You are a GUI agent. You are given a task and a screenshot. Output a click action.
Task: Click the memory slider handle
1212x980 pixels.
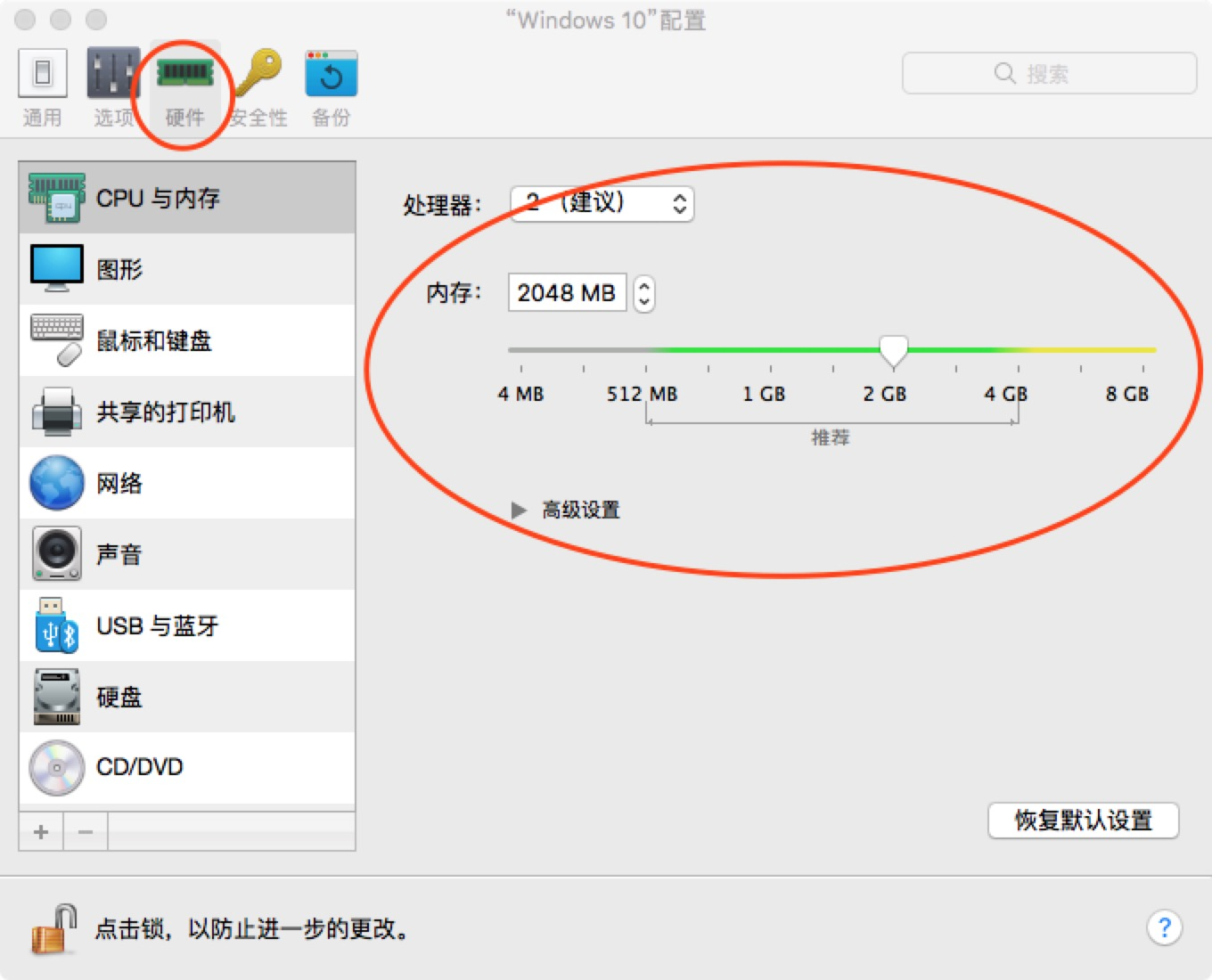893,351
